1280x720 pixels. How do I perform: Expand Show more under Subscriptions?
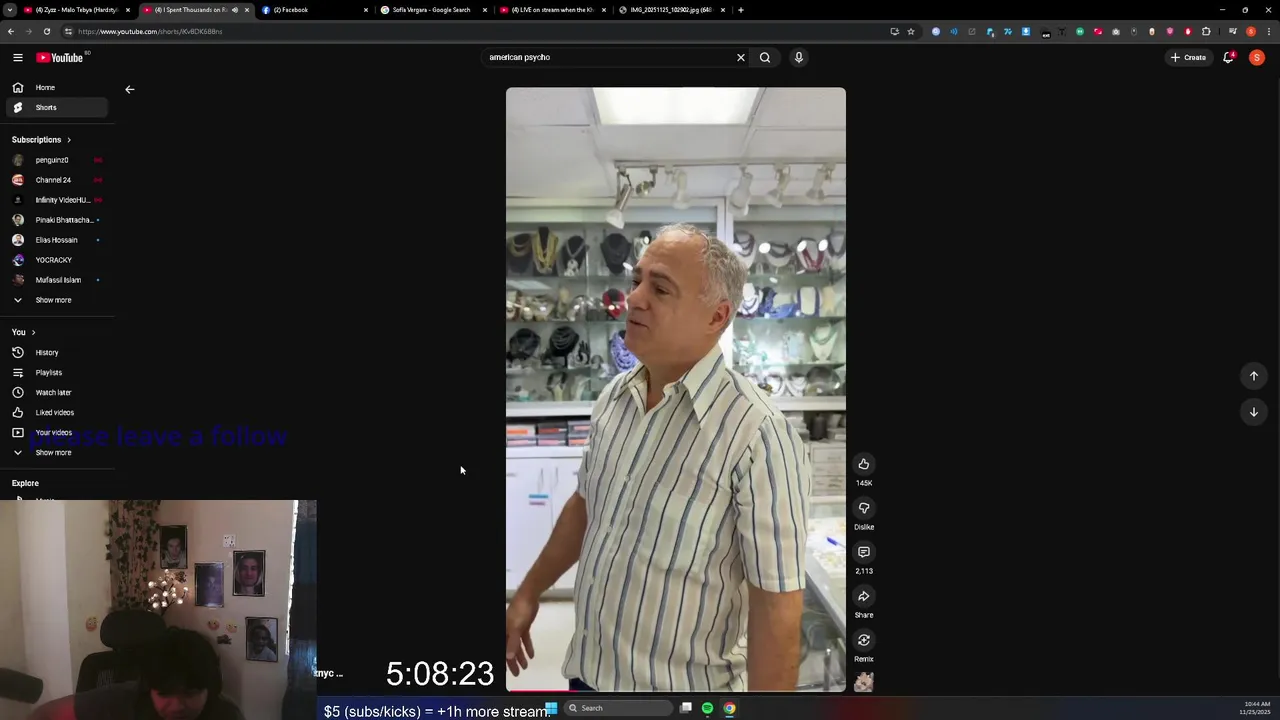pyautogui.click(x=57, y=300)
